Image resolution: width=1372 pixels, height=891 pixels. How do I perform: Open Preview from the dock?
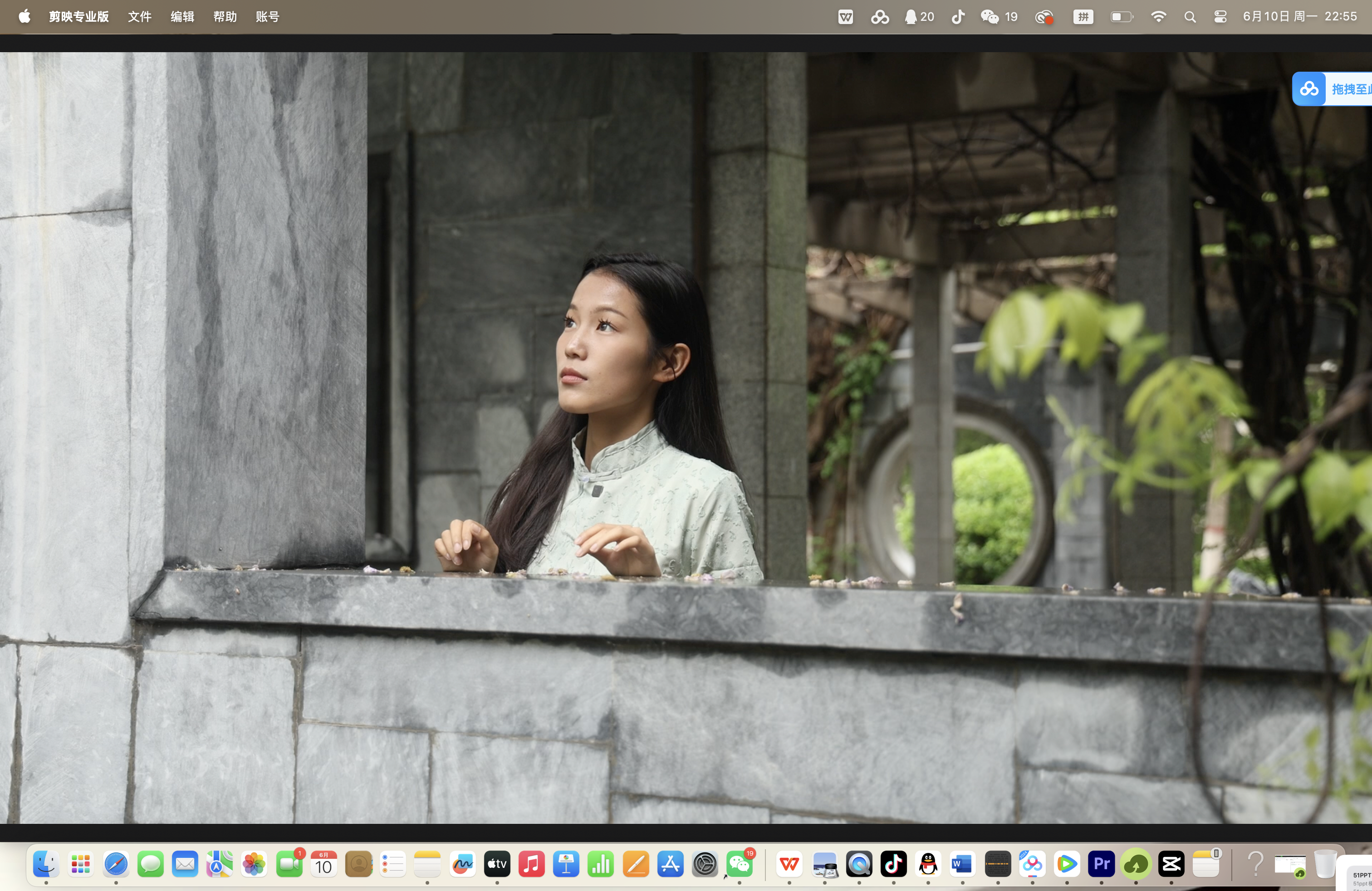coord(825,865)
